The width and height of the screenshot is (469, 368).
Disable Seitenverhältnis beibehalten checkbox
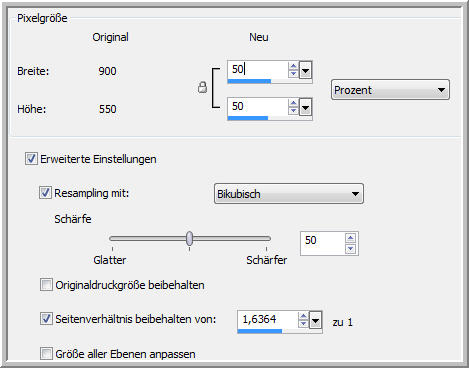pyautogui.click(x=46, y=319)
